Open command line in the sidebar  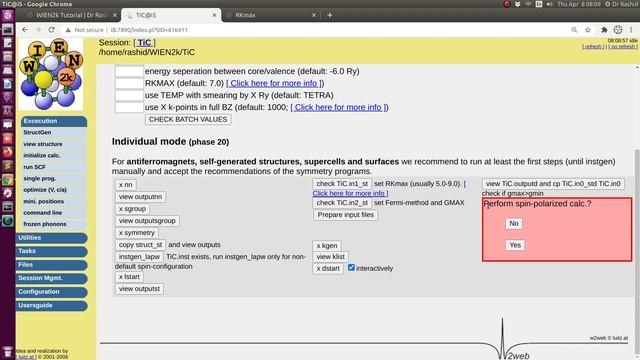[42, 213]
